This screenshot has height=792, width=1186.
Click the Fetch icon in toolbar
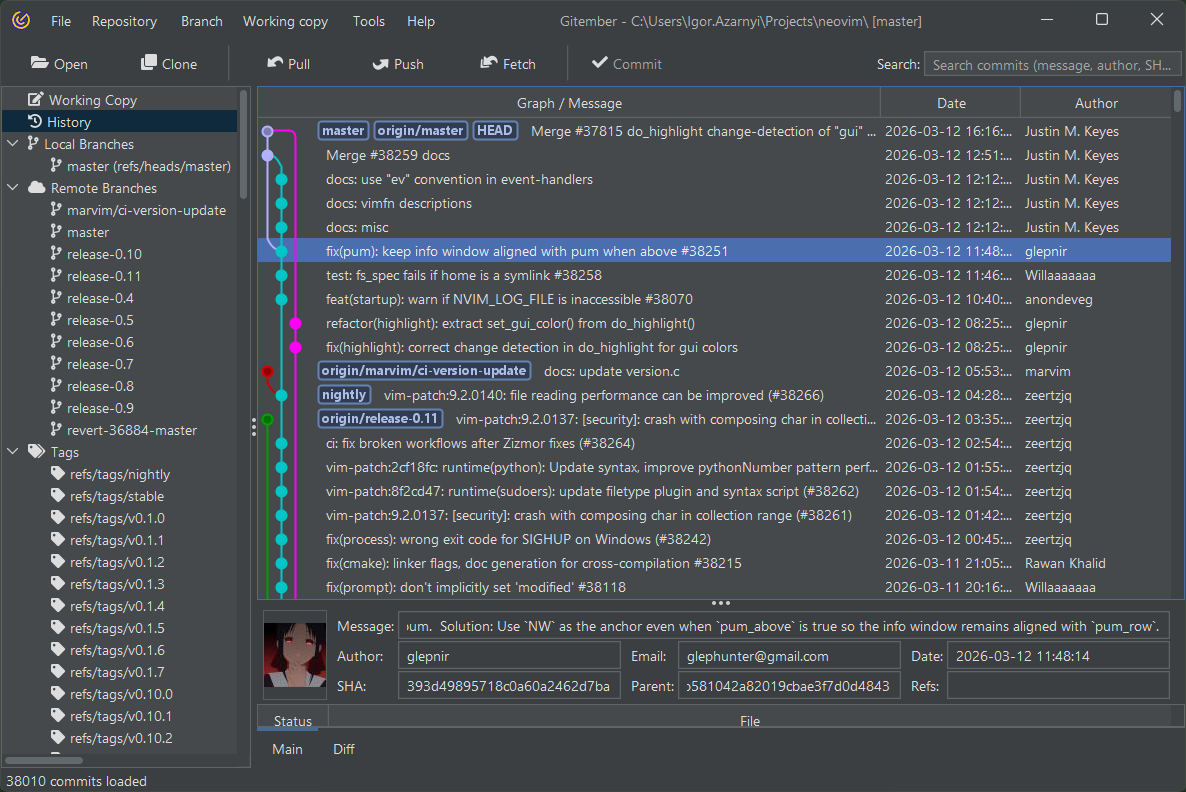click(x=489, y=63)
